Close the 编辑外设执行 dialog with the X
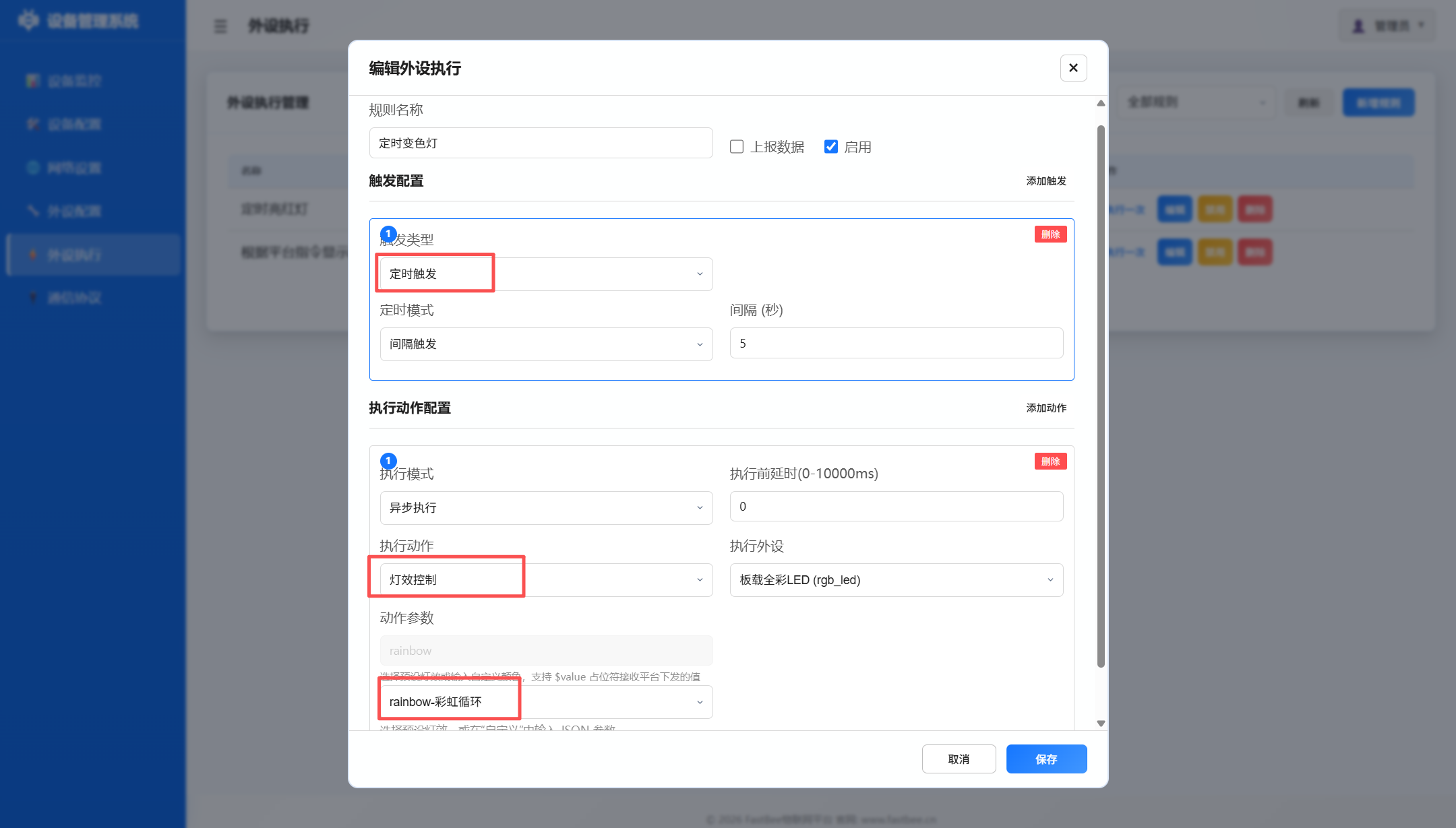The width and height of the screenshot is (1456, 828). (x=1073, y=68)
